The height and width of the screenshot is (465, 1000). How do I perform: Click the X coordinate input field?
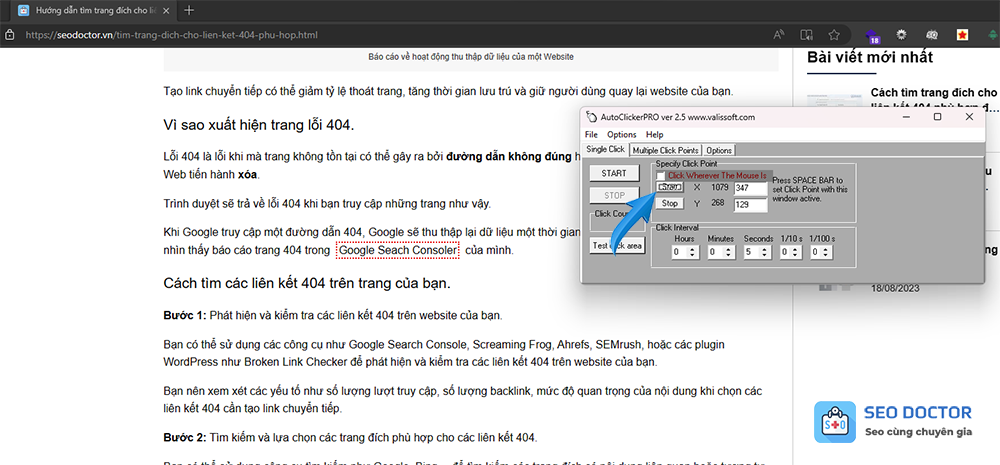(749, 188)
